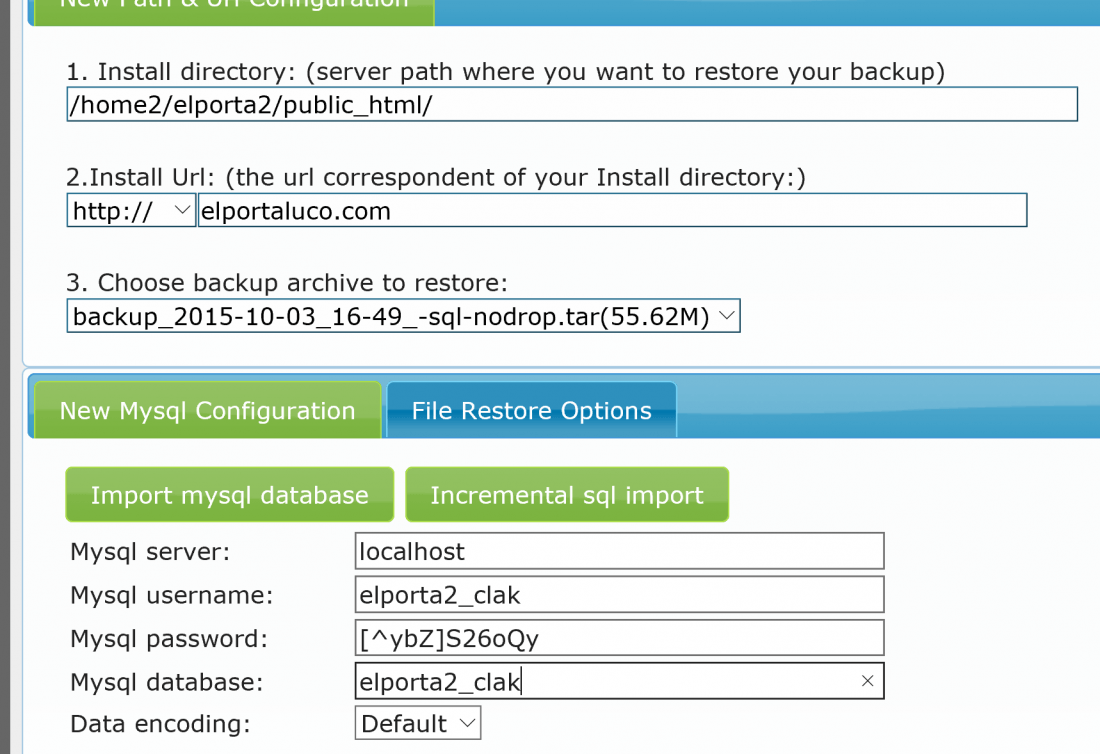Select the Mysql username input field
Image resolution: width=1100 pixels, height=754 pixels.
[x=619, y=595]
